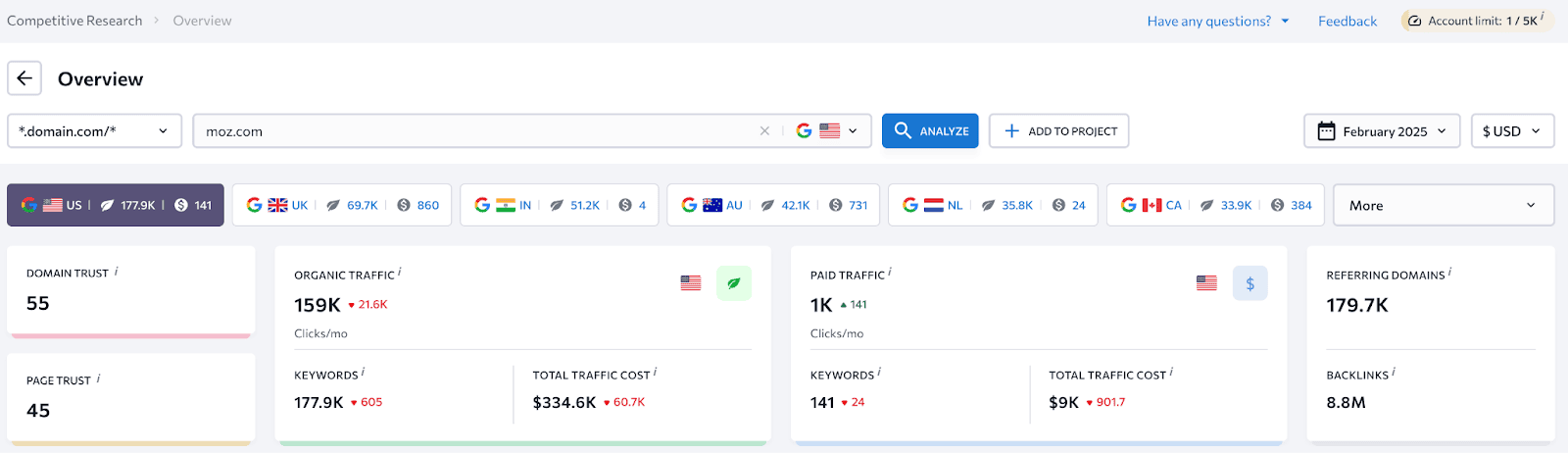Click the blue dollar icon in Paid Traffic
The image size is (1568, 453).
(x=1249, y=283)
